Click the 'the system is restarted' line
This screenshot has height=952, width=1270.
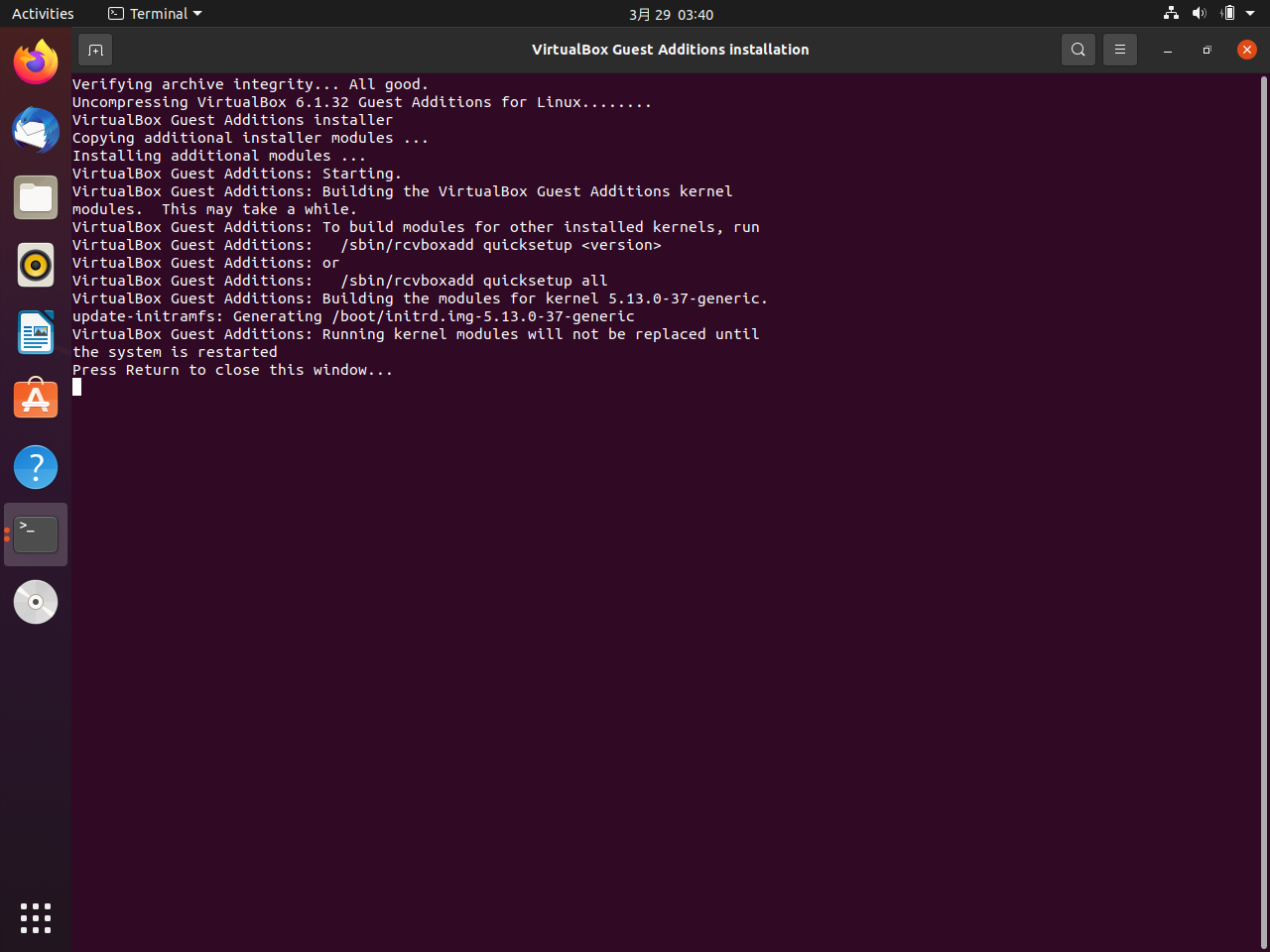point(175,352)
